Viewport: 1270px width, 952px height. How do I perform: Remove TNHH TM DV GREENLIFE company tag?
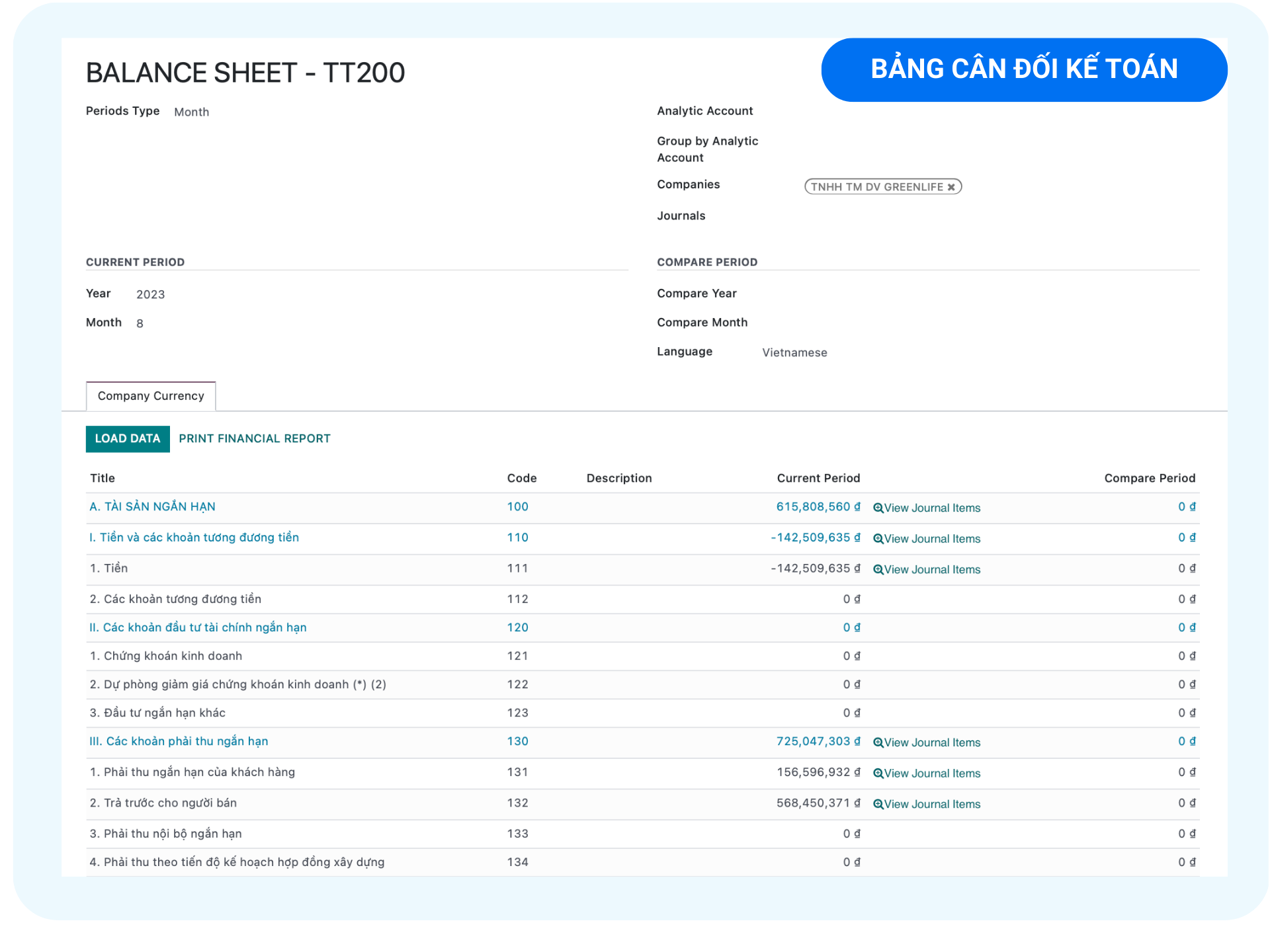pyautogui.click(x=951, y=187)
